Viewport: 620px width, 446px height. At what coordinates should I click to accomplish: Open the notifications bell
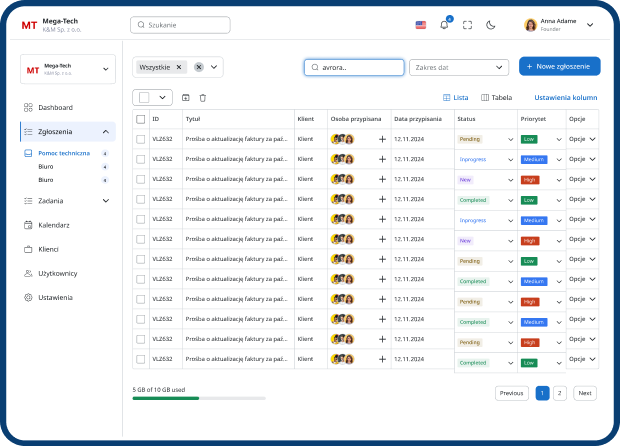[x=444, y=25]
